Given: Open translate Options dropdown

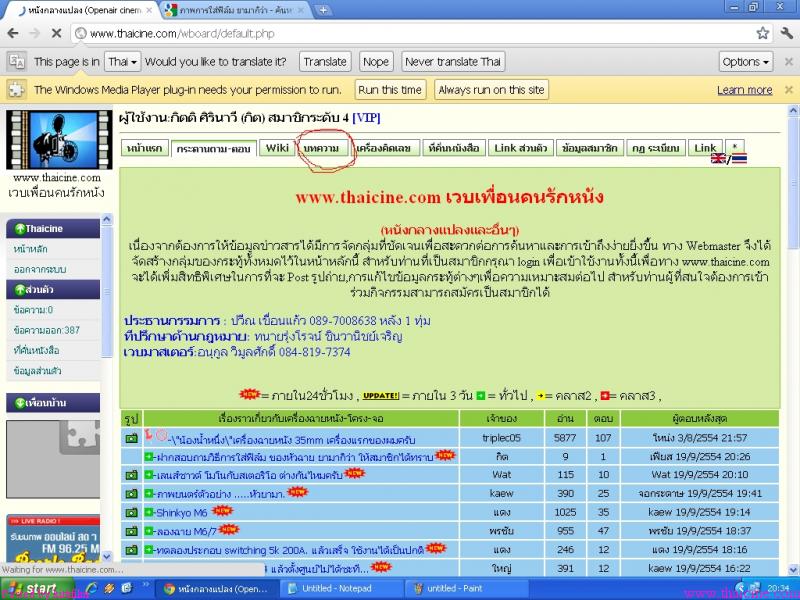Looking at the screenshot, I should pos(745,62).
